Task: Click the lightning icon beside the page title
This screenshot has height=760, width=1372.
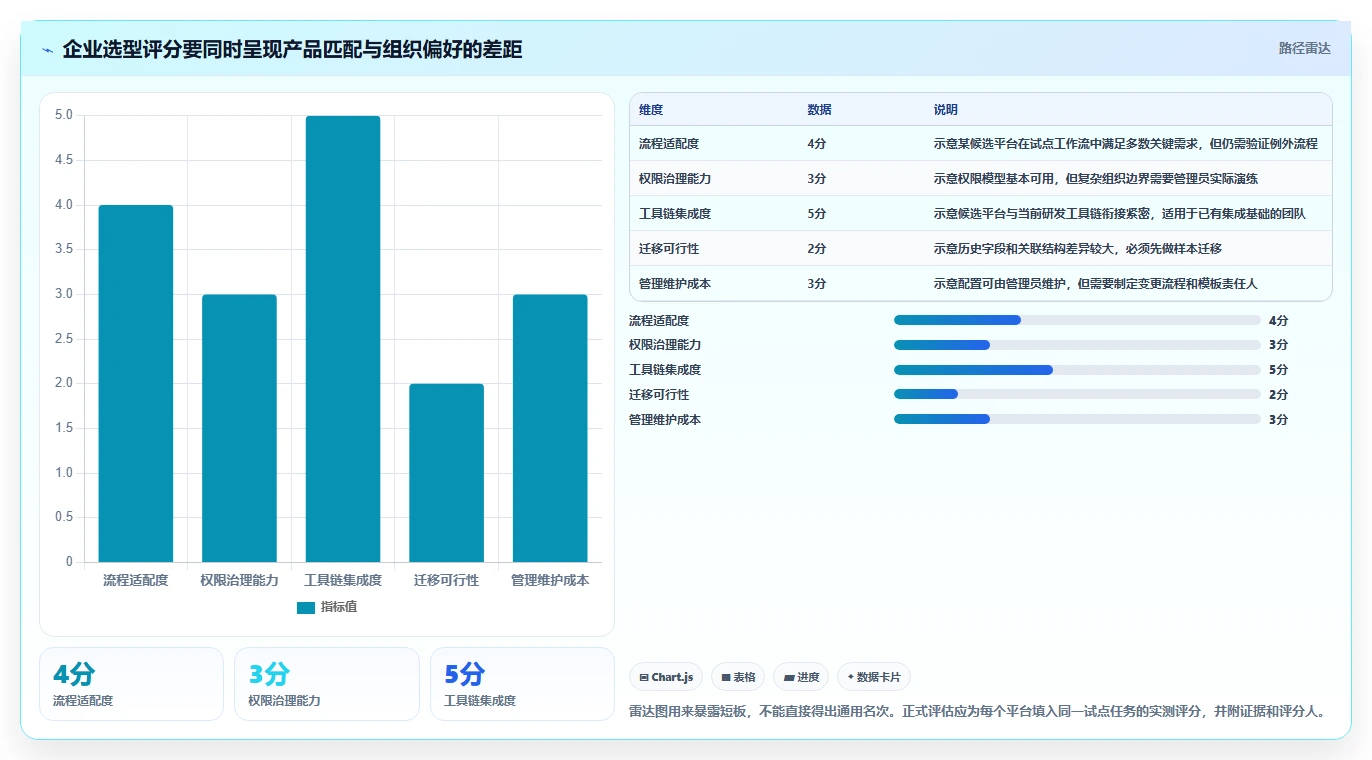Action: 48,50
